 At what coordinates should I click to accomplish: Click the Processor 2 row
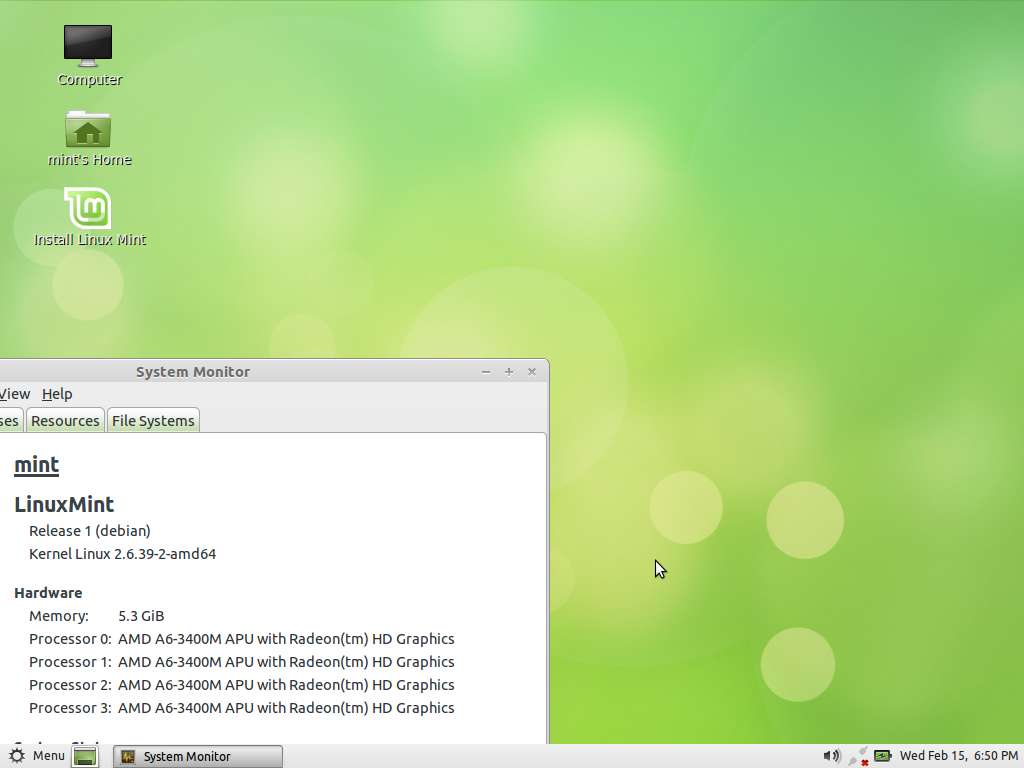[242, 684]
